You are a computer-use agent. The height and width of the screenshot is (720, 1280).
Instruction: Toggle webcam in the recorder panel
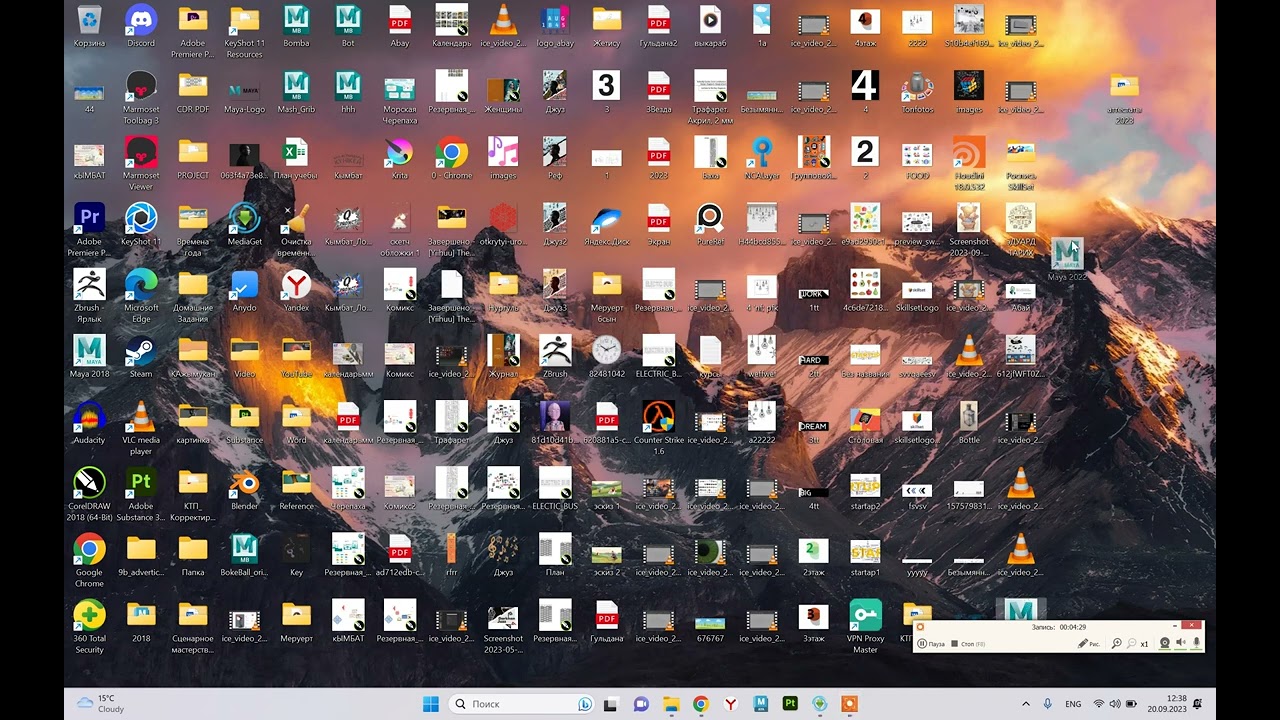1164,643
